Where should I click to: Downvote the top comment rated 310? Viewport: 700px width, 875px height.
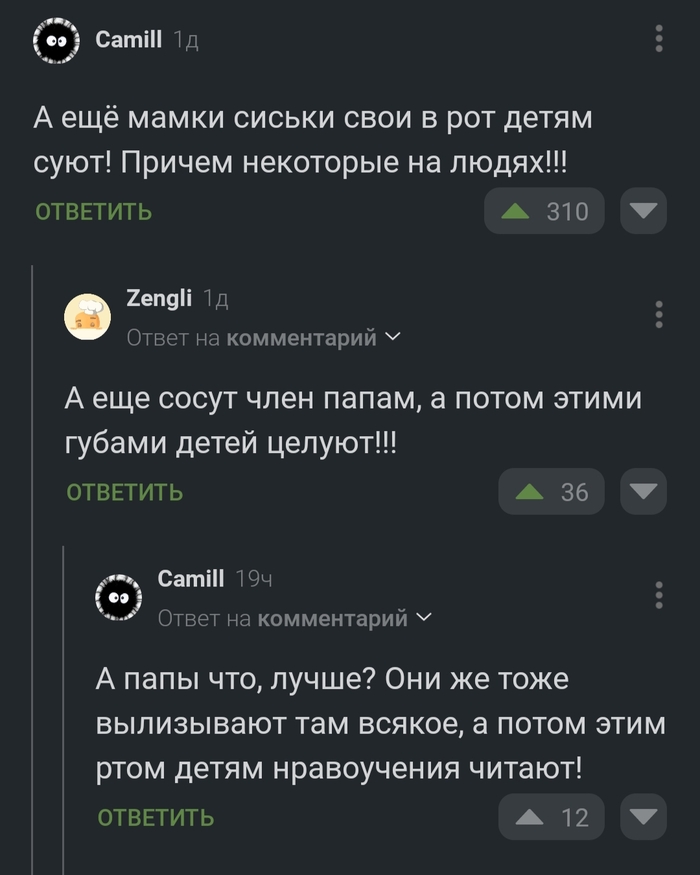click(643, 211)
